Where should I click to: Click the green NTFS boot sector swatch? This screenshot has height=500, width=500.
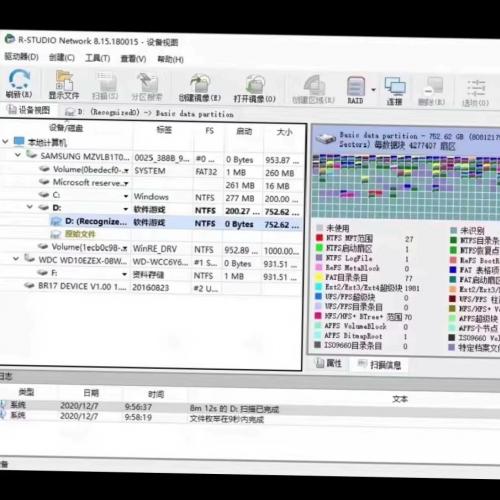pyautogui.click(x=319, y=248)
